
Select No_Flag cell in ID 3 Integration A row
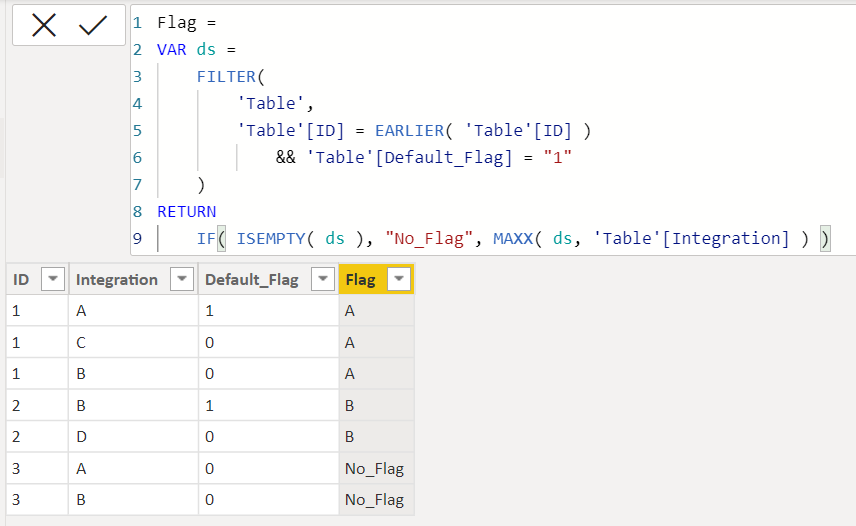click(377, 468)
